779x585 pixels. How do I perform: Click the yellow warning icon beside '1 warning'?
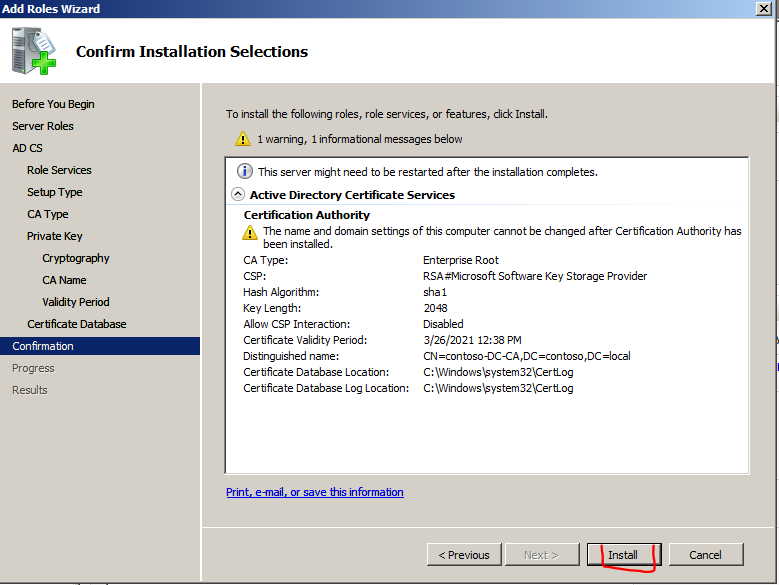pos(242,139)
